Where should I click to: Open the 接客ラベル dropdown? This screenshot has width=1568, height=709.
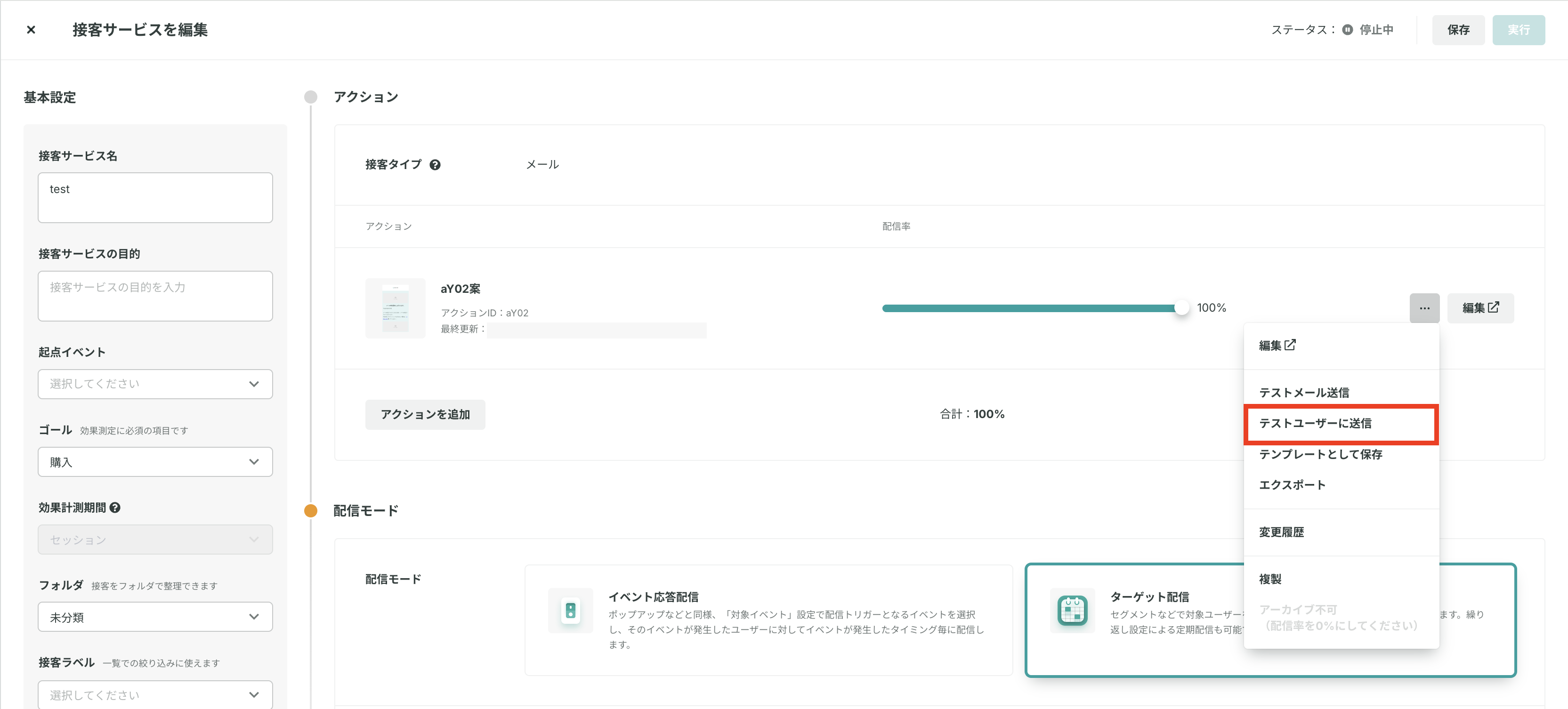coord(154,694)
